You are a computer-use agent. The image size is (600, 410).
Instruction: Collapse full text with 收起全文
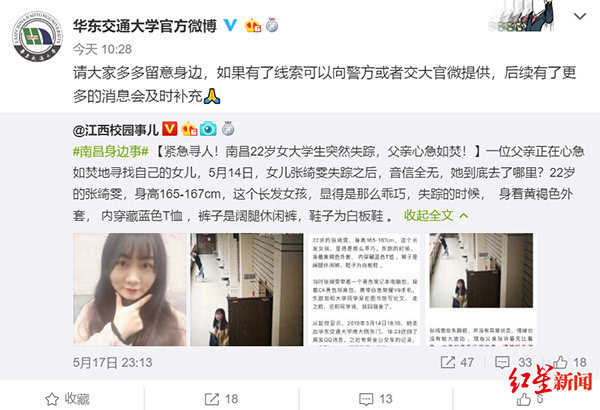436,216
